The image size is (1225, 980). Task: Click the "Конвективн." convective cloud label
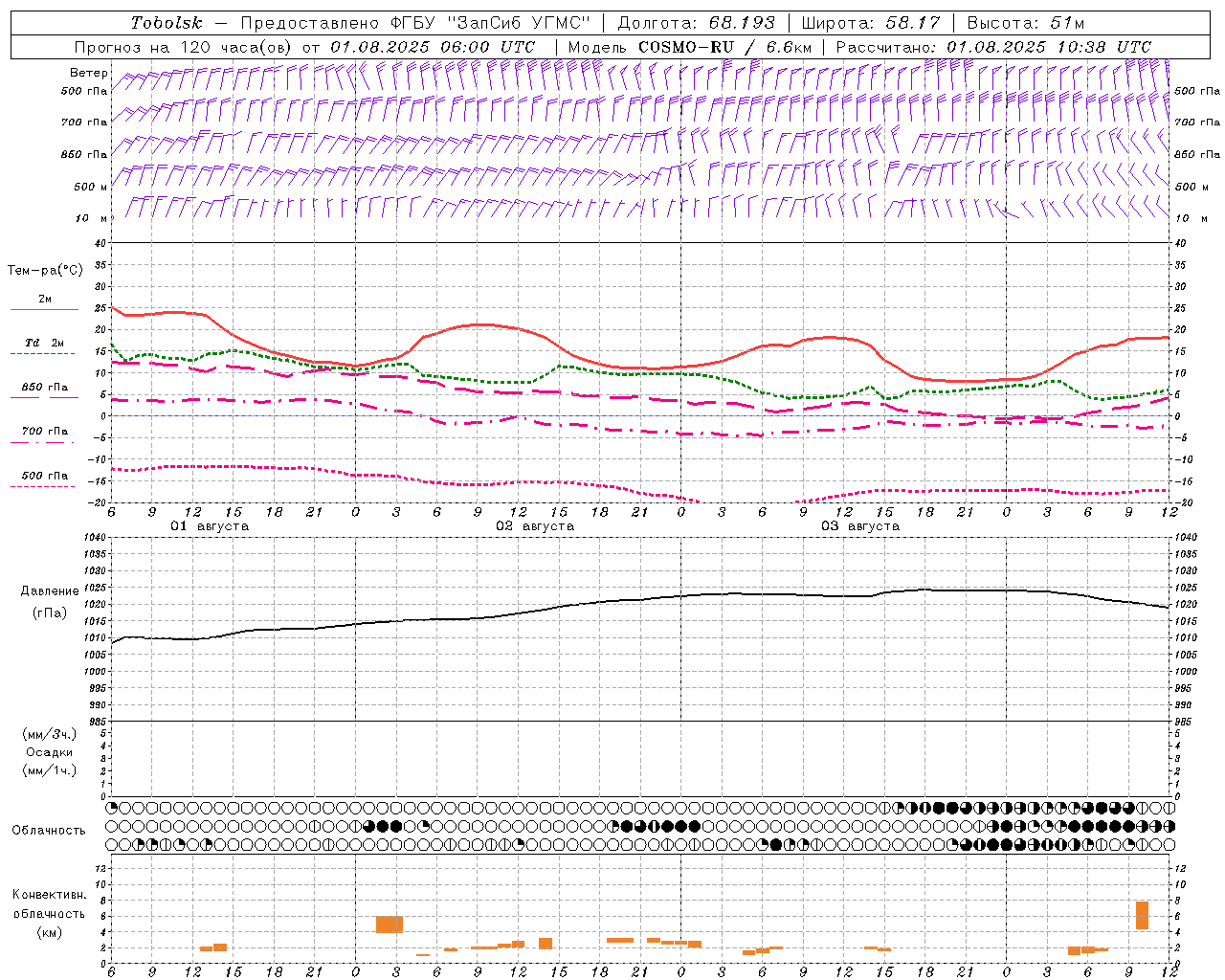(x=50, y=895)
